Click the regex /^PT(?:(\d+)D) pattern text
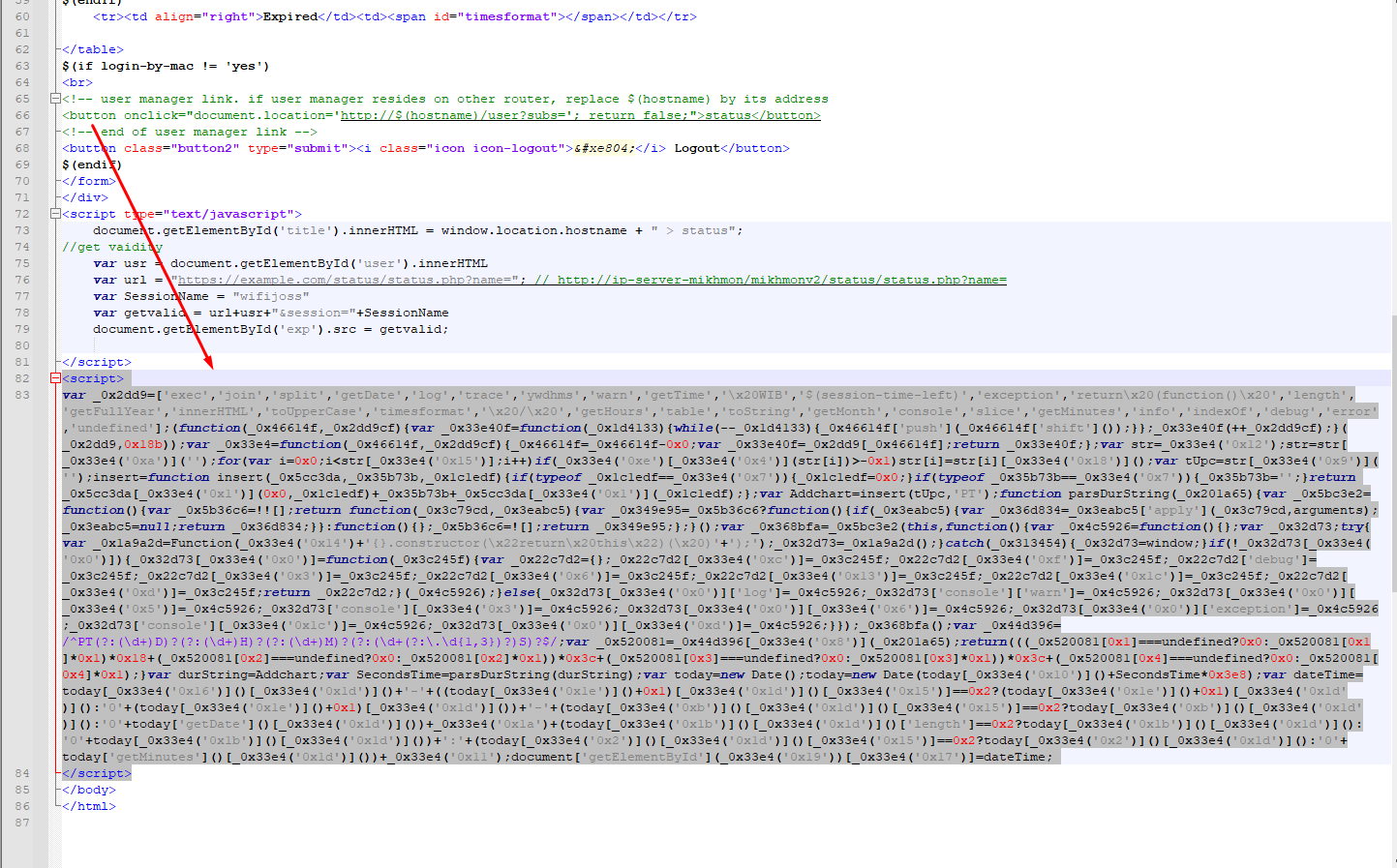 (x=132, y=642)
